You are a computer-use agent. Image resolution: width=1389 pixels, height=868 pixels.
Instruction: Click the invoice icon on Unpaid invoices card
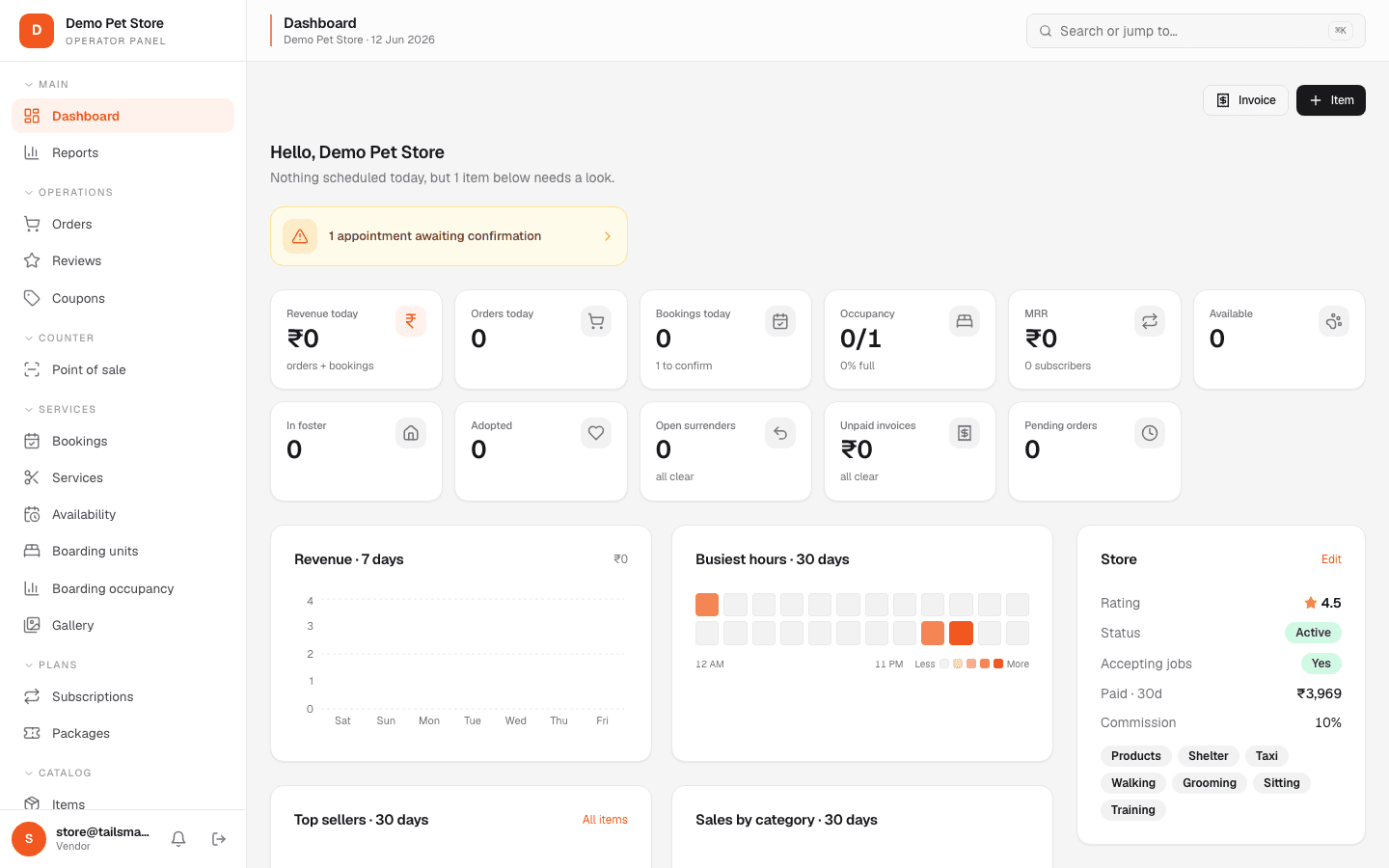965,433
